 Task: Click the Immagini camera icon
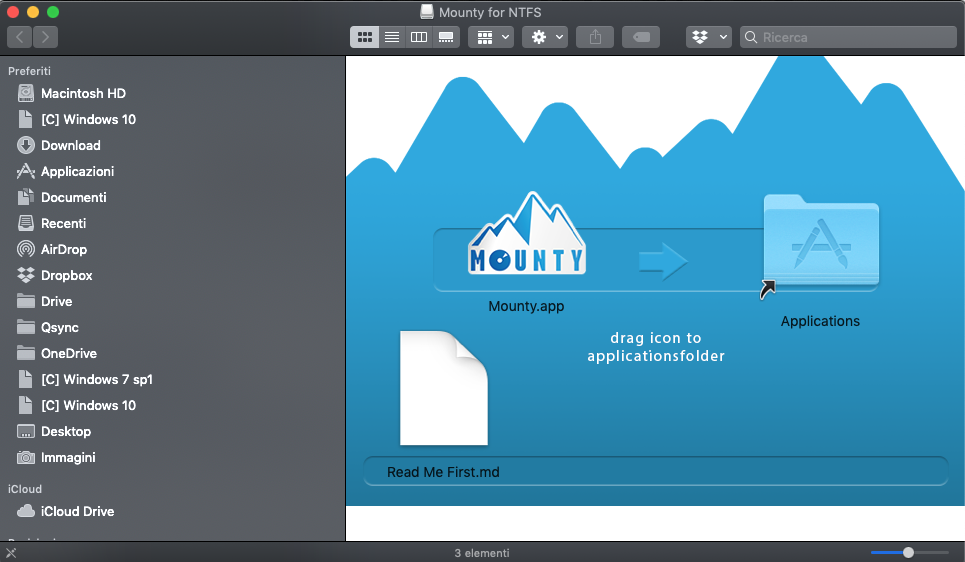[x=26, y=457]
